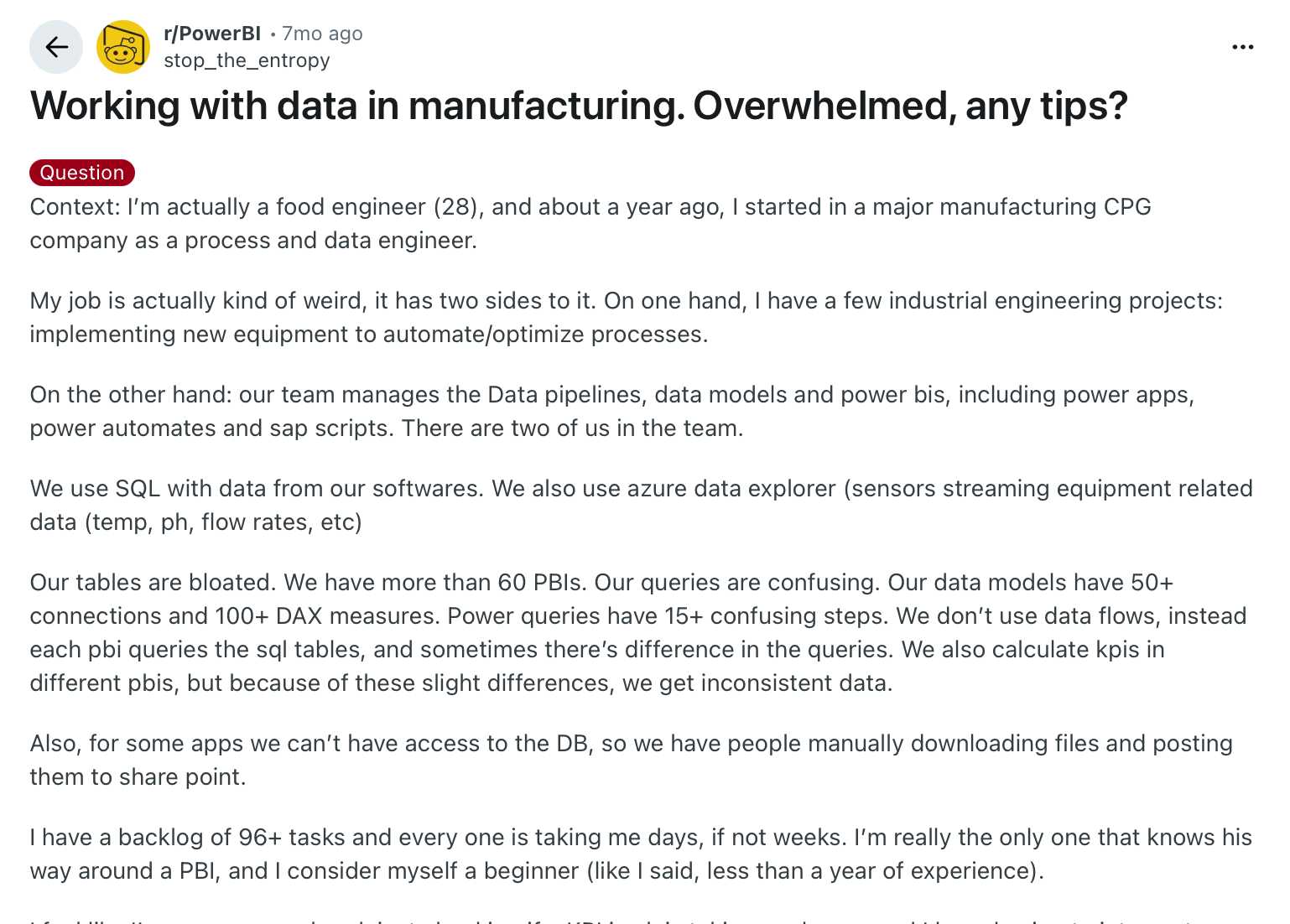Click the line starting 'implementing new equipment'

tap(369, 335)
